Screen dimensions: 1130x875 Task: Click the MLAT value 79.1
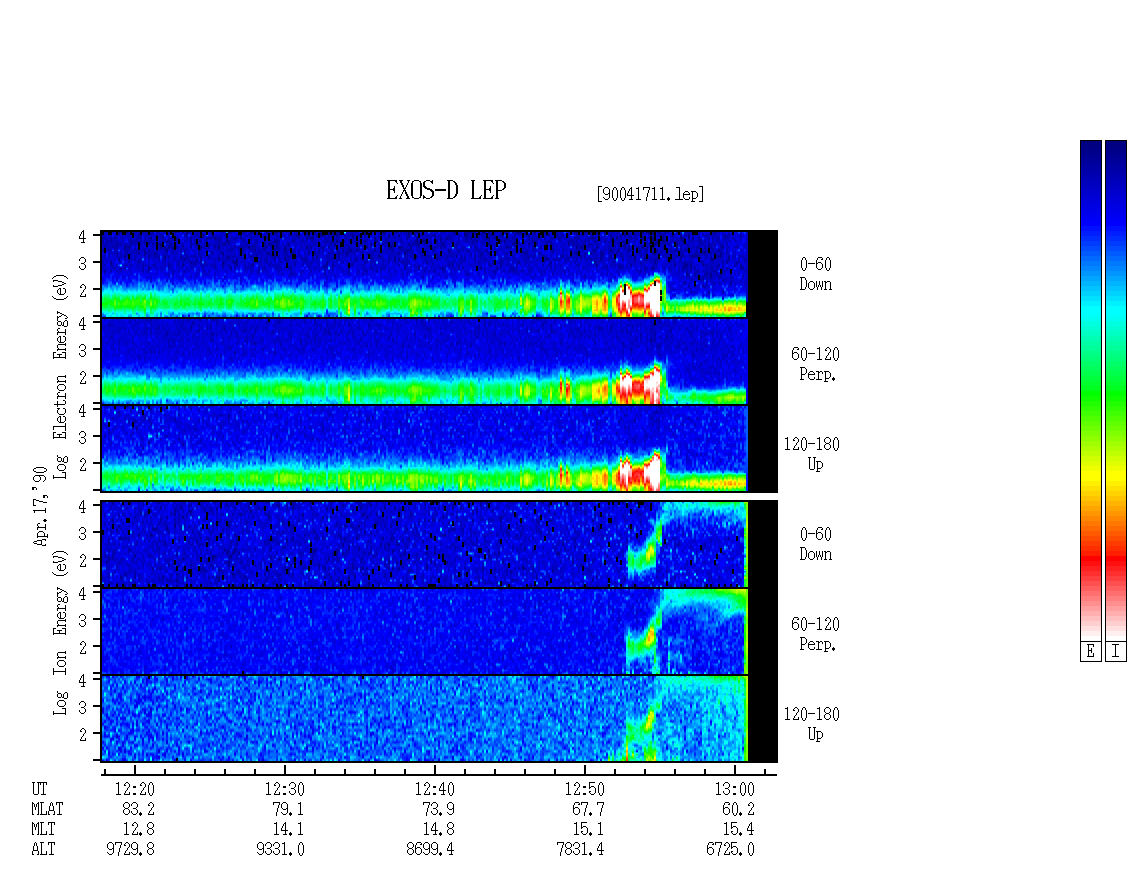tap(288, 809)
